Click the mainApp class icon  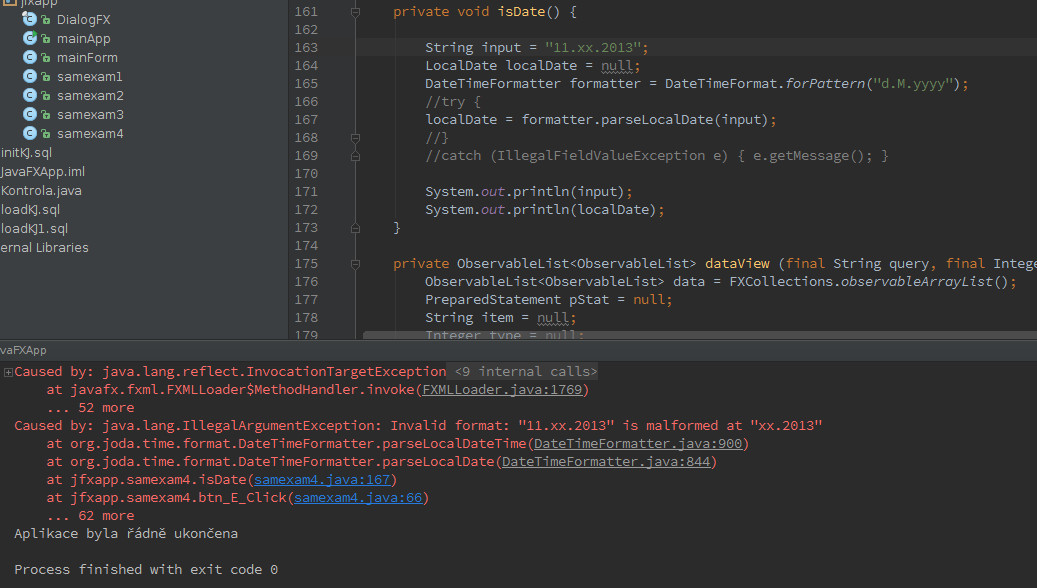30,38
